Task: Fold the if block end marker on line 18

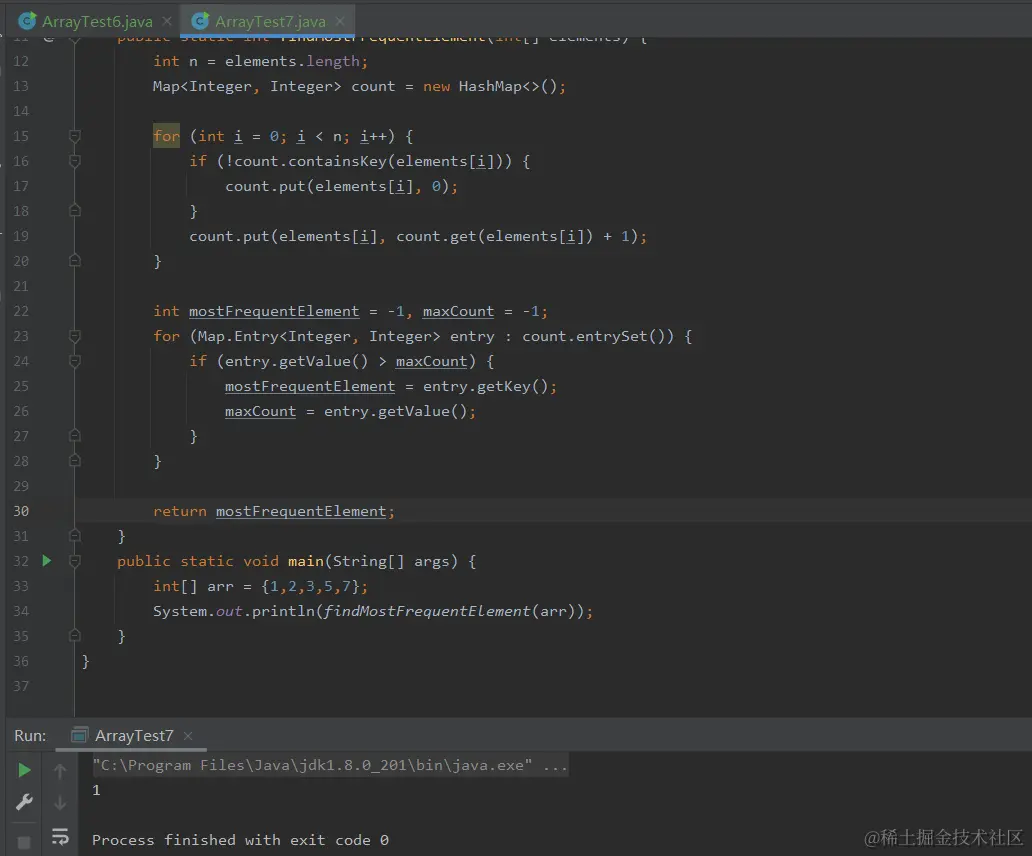Action: [74, 211]
